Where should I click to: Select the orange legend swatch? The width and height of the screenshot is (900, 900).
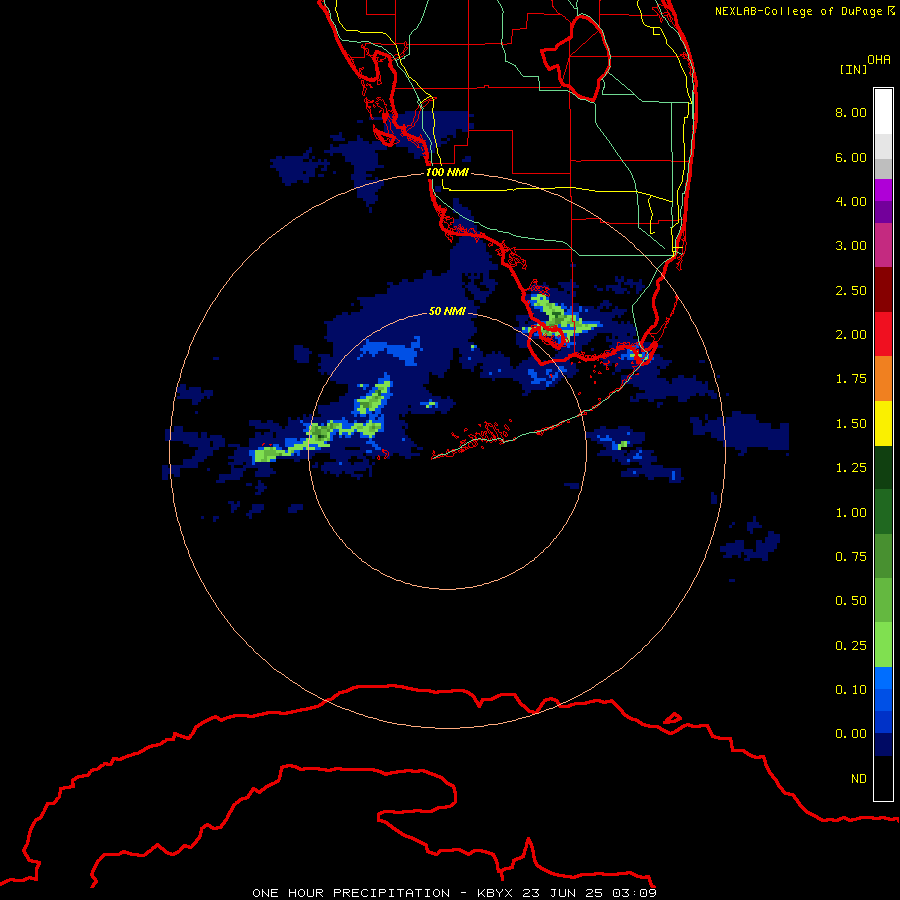[883, 378]
